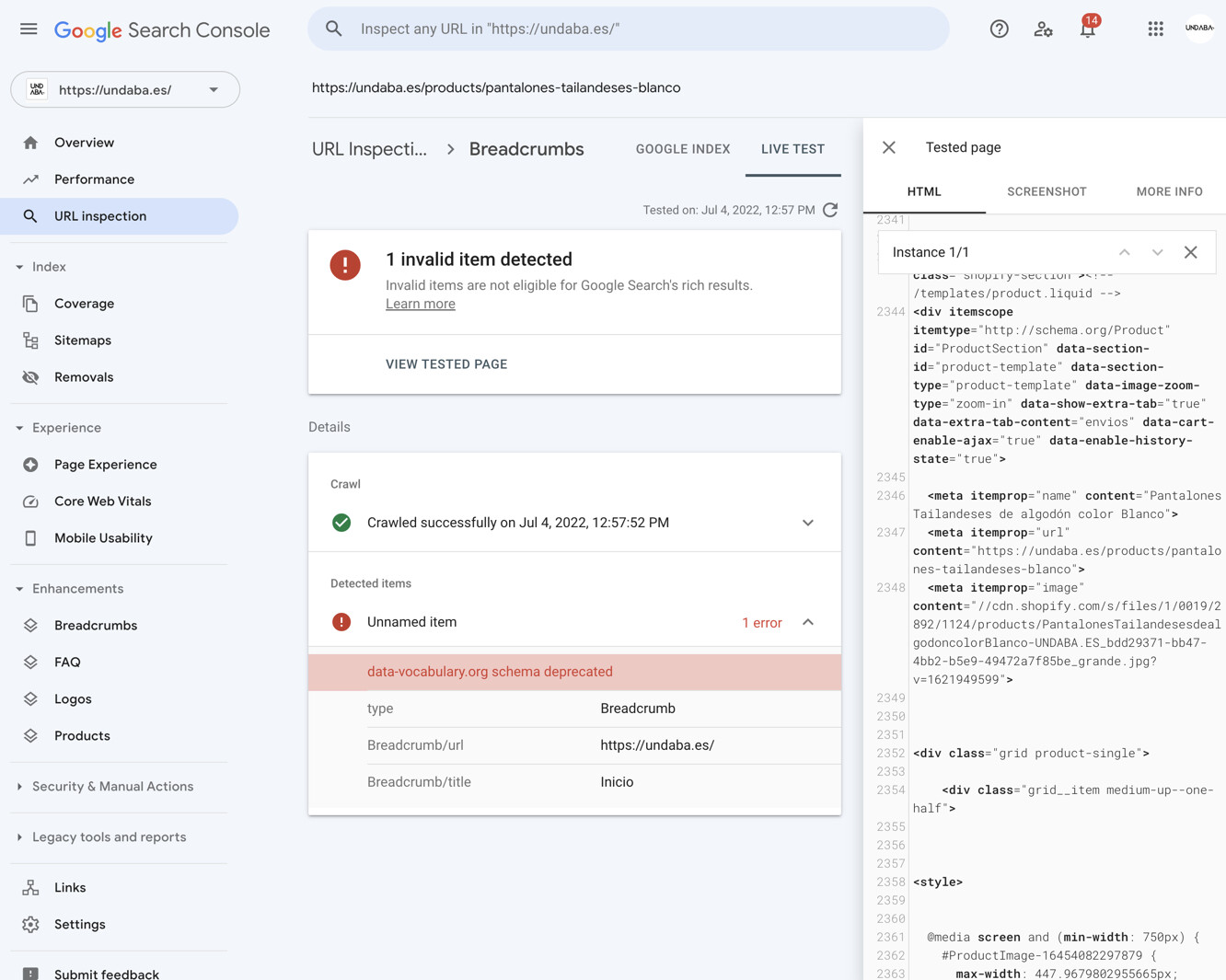This screenshot has height=980, width=1226.
Task: Click the manage users and permissions icon
Action: pyautogui.click(x=1043, y=29)
